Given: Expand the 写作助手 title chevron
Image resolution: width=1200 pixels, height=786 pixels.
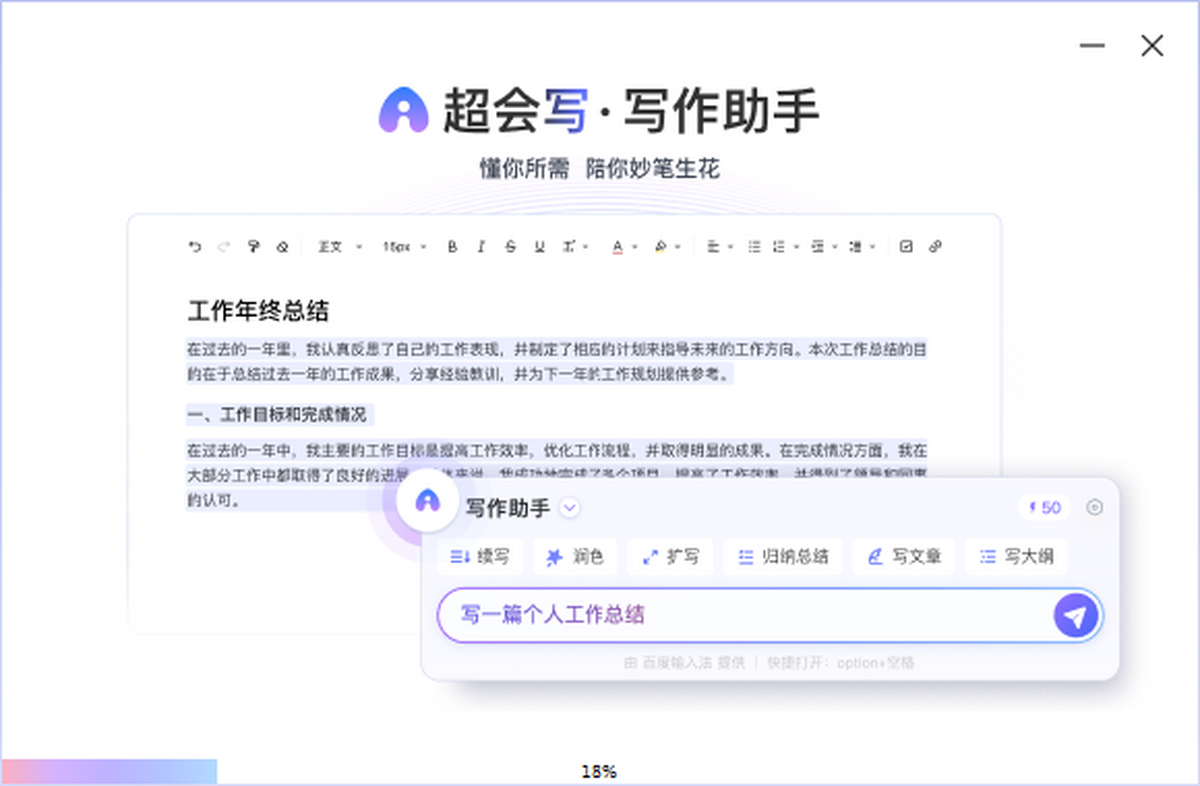Looking at the screenshot, I should [569, 508].
